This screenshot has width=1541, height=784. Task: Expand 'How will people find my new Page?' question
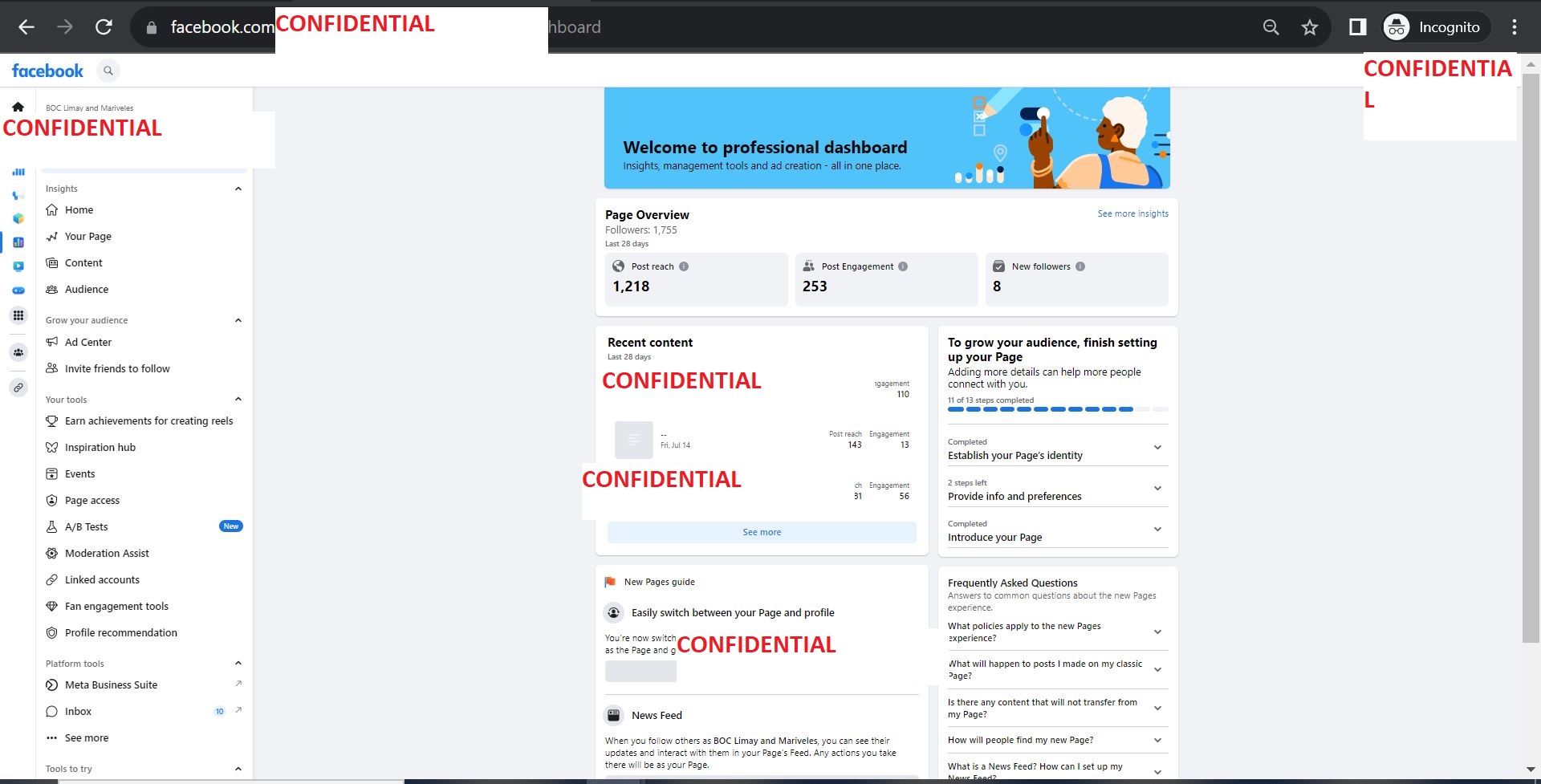[1157, 741]
